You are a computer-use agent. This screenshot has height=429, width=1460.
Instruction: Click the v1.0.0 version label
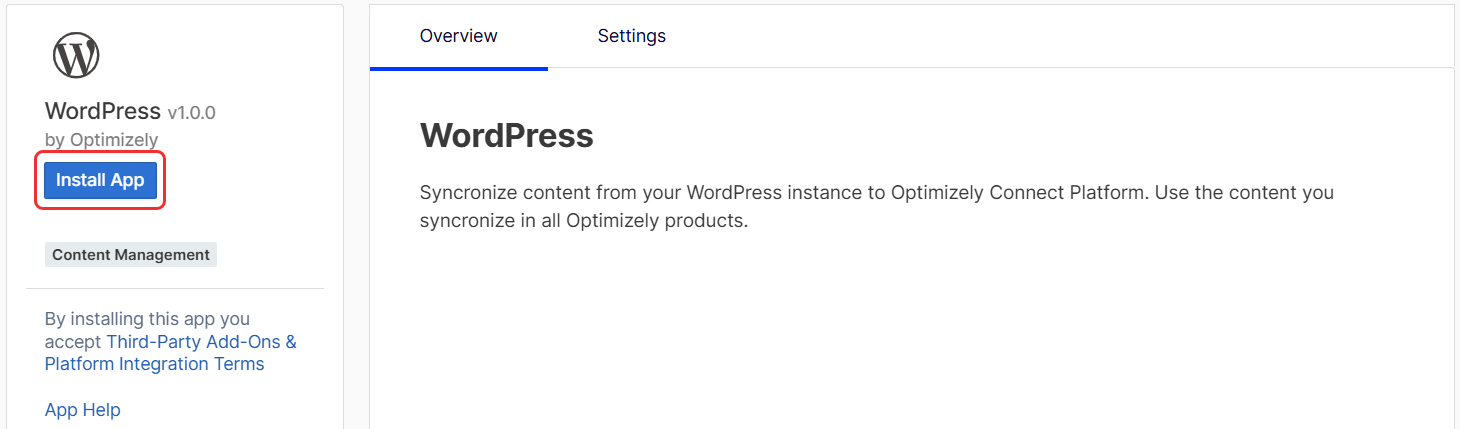click(191, 112)
